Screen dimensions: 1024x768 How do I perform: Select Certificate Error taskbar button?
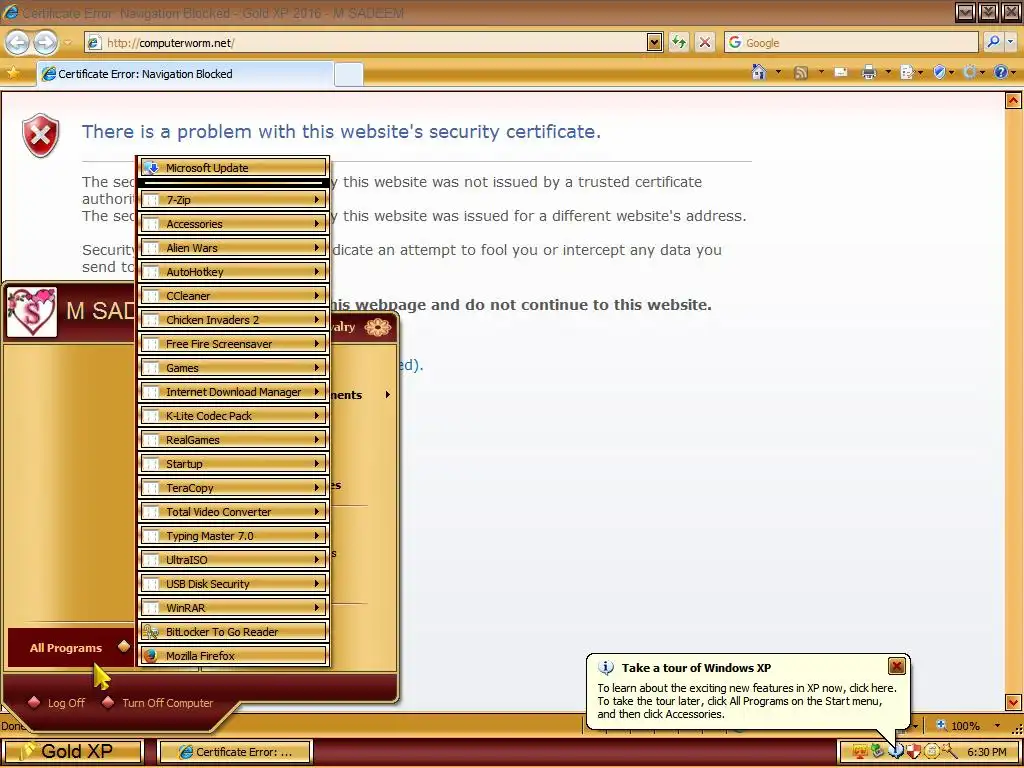pos(236,752)
